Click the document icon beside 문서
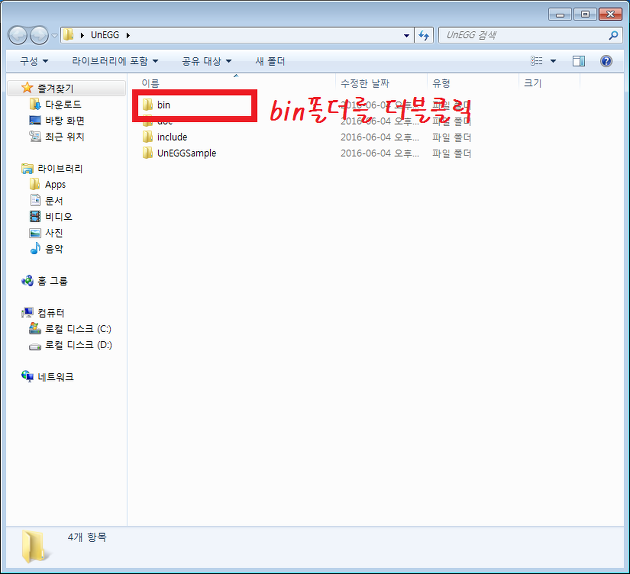This screenshot has height=574, width=630. [35, 200]
